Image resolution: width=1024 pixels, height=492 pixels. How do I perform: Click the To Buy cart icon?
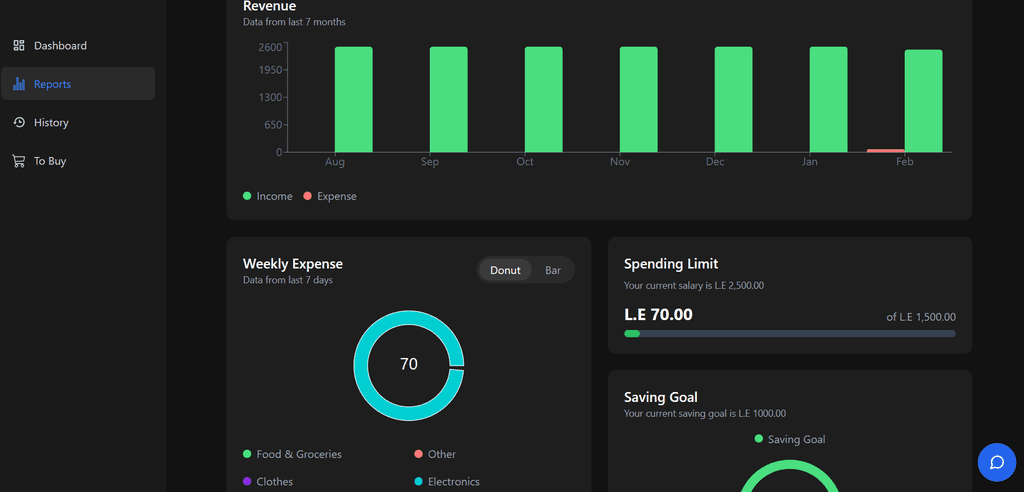coord(18,161)
